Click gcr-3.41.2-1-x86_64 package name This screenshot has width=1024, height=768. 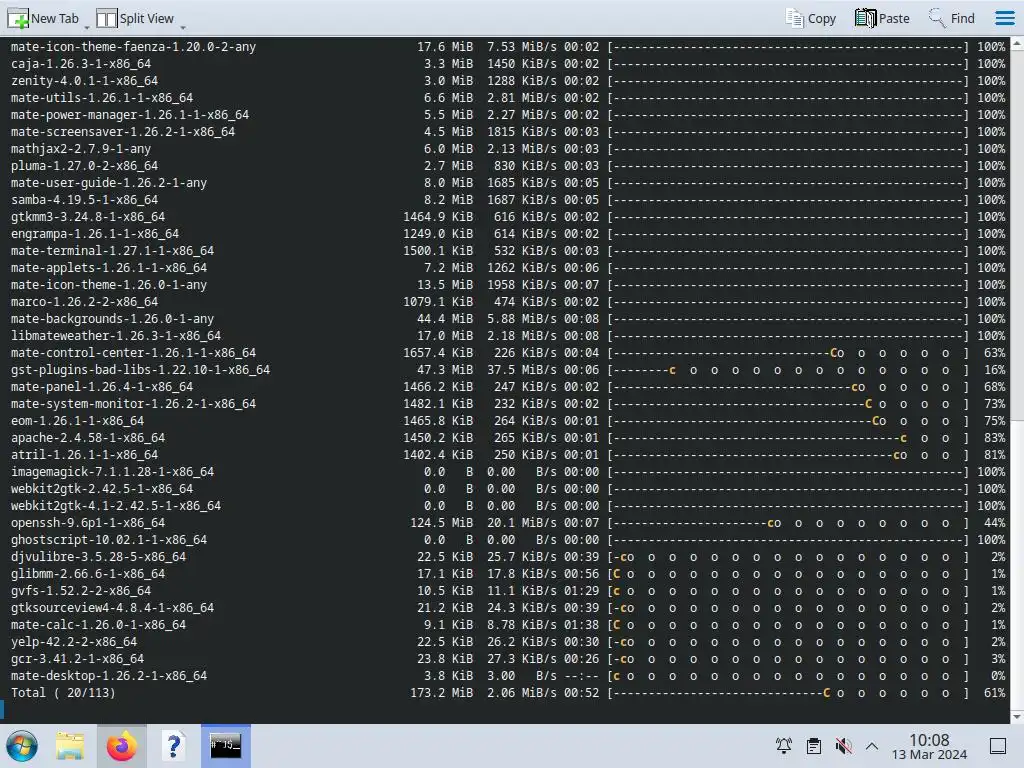click(77, 658)
